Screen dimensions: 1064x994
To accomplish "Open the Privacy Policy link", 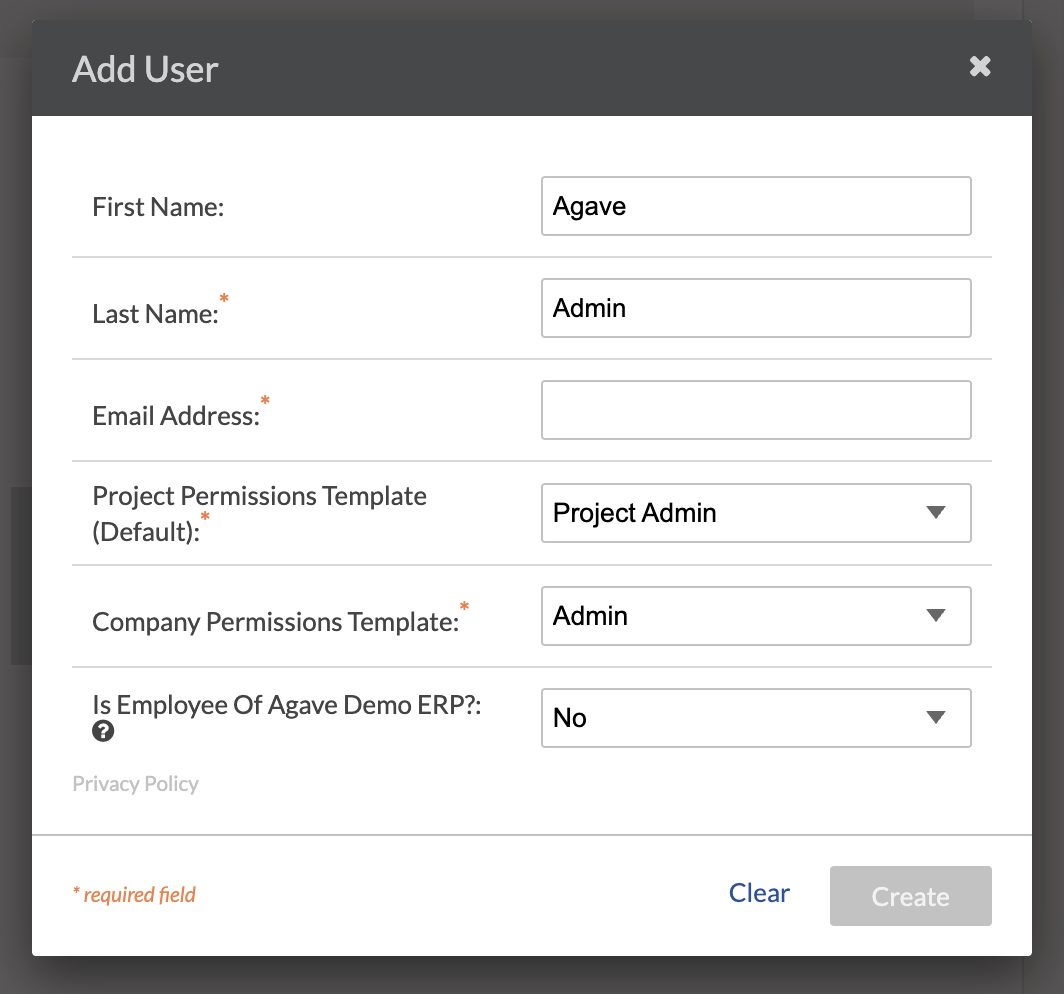I will point(135,784).
